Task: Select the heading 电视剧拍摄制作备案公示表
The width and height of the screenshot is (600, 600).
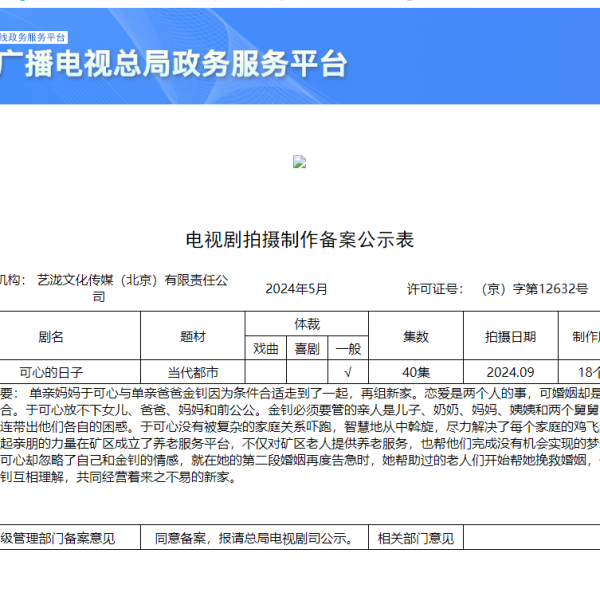Action: [x=300, y=240]
